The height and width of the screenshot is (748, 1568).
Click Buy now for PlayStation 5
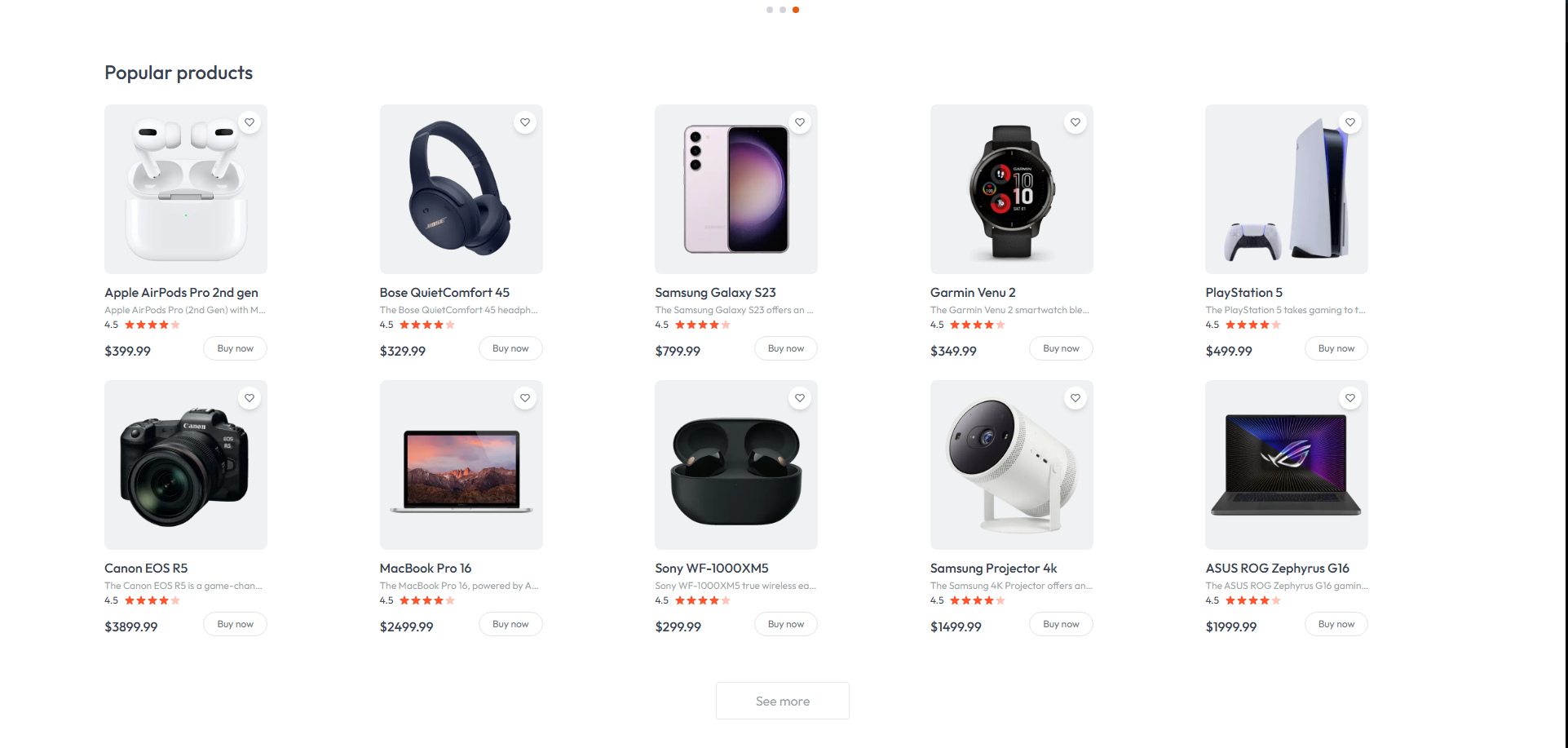click(1336, 348)
